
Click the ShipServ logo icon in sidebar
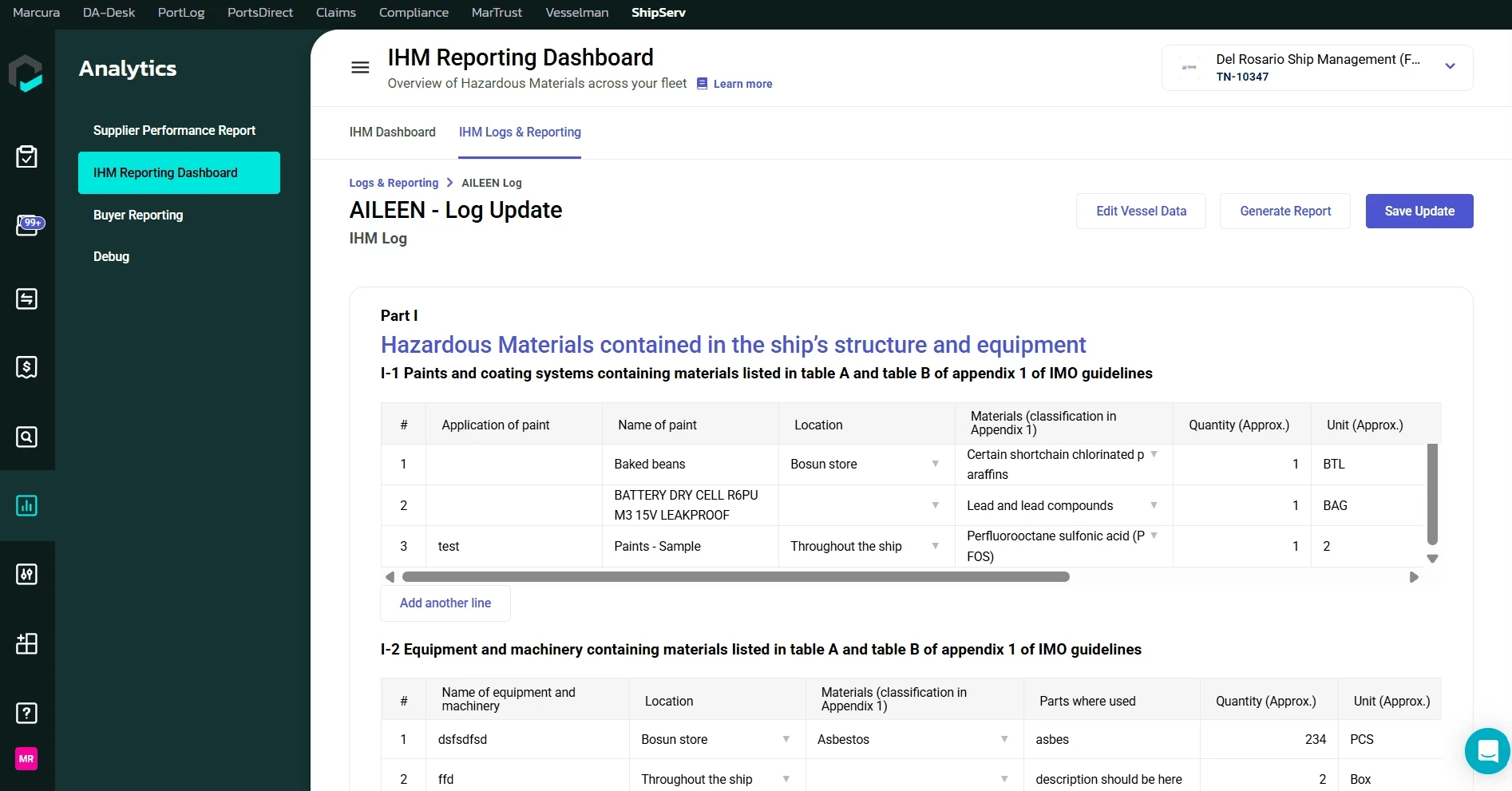[x=26, y=73]
